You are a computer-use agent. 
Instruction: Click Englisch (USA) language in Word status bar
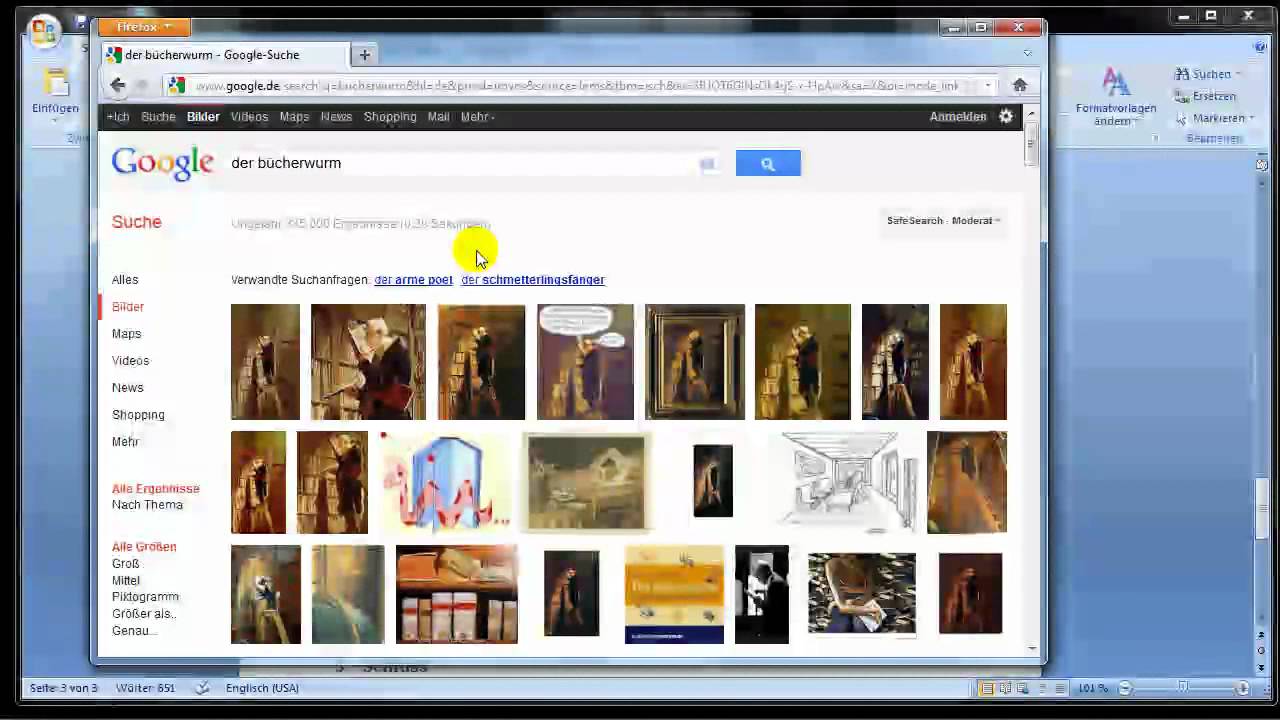click(x=262, y=688)
